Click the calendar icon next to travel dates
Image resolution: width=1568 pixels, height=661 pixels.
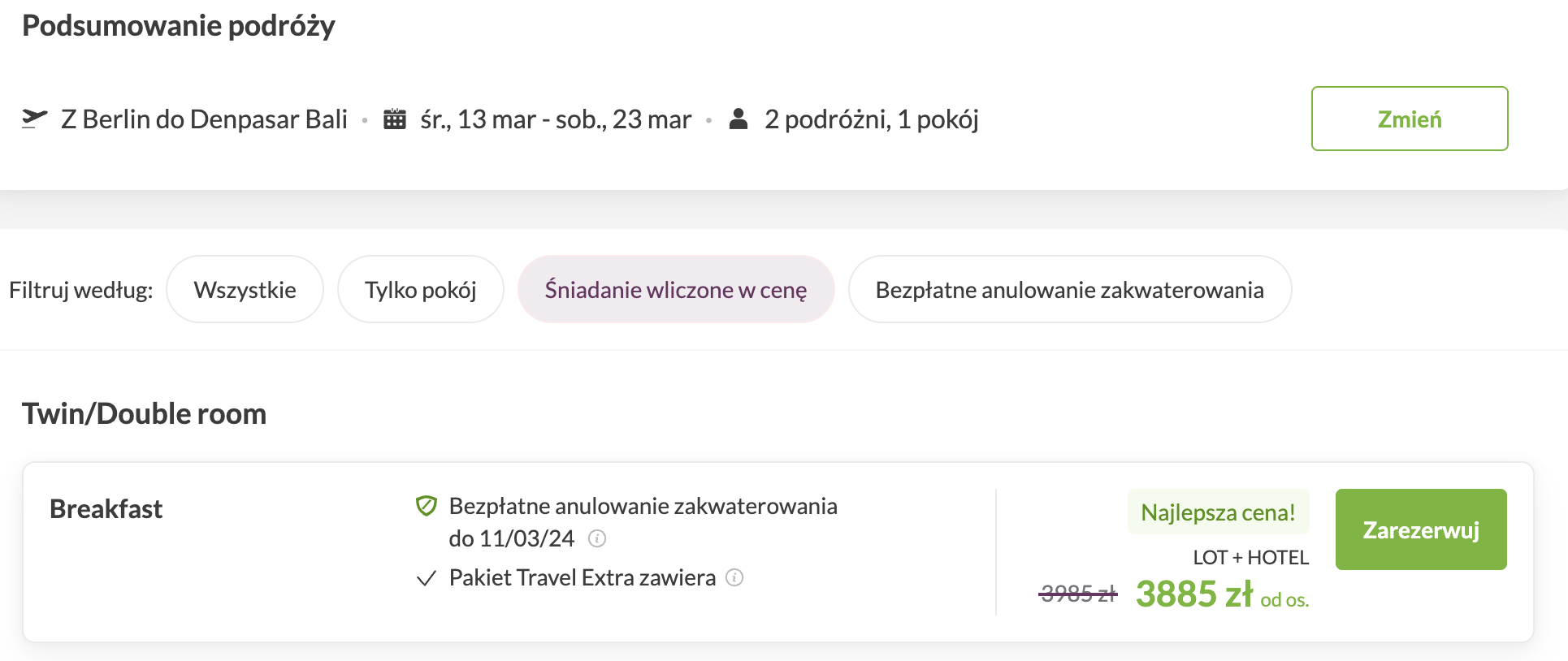click(395, 119)
